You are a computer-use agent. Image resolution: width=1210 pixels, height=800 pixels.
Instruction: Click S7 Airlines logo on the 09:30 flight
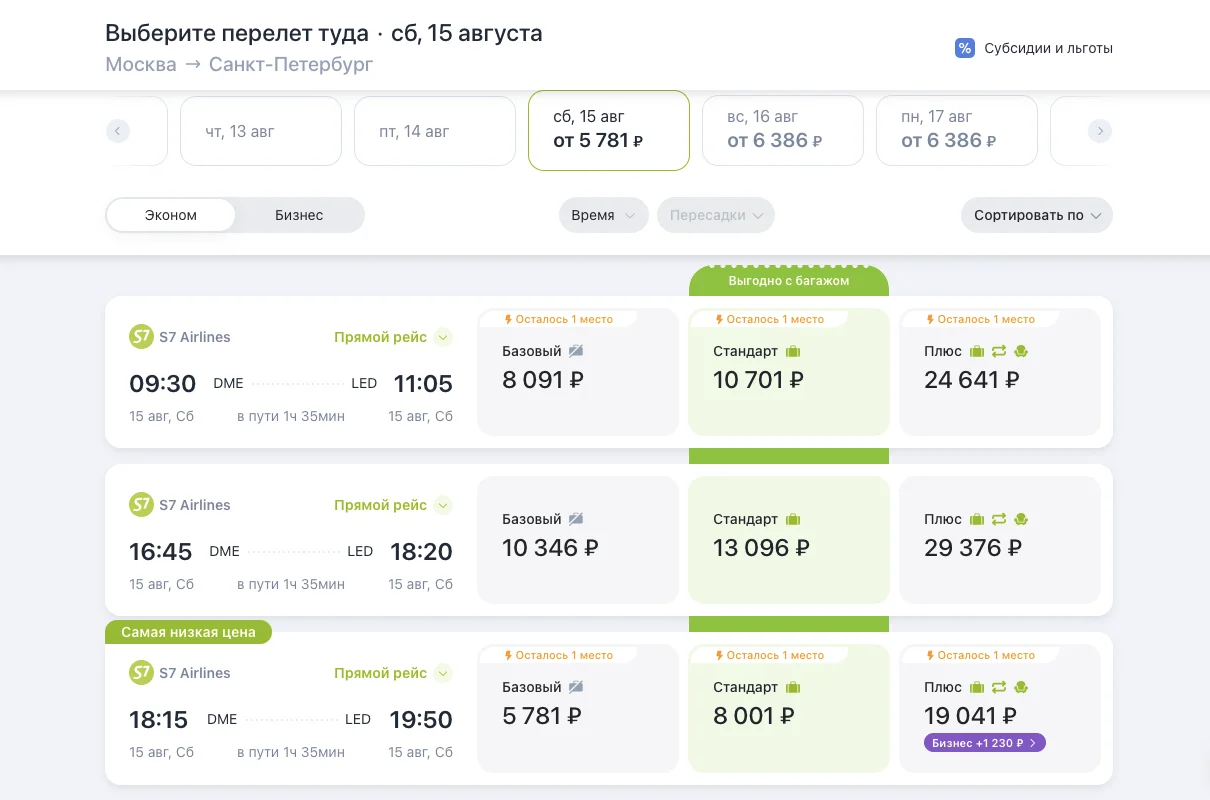click(x=141, y=337)
